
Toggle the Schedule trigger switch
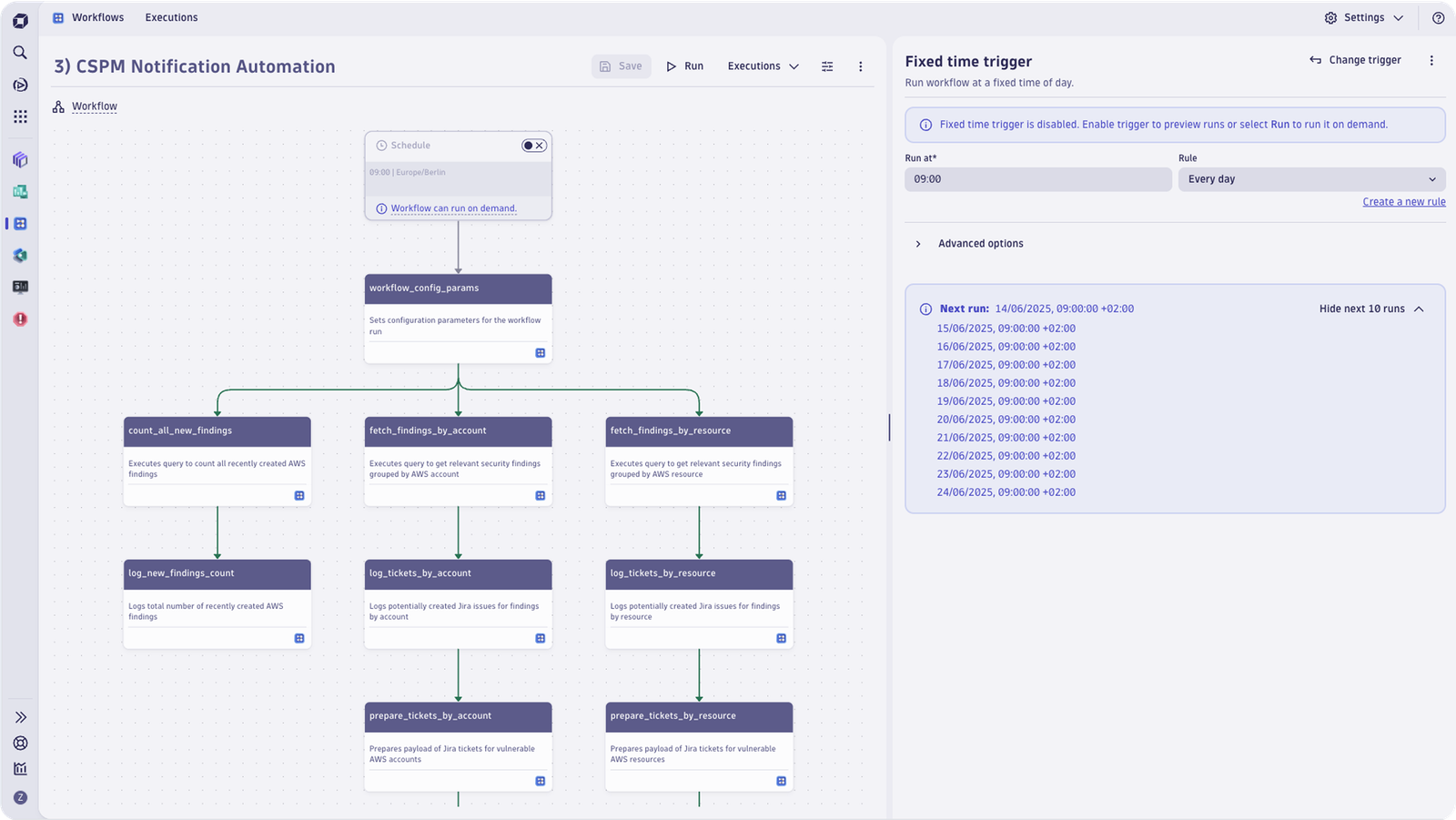(534, 146)
